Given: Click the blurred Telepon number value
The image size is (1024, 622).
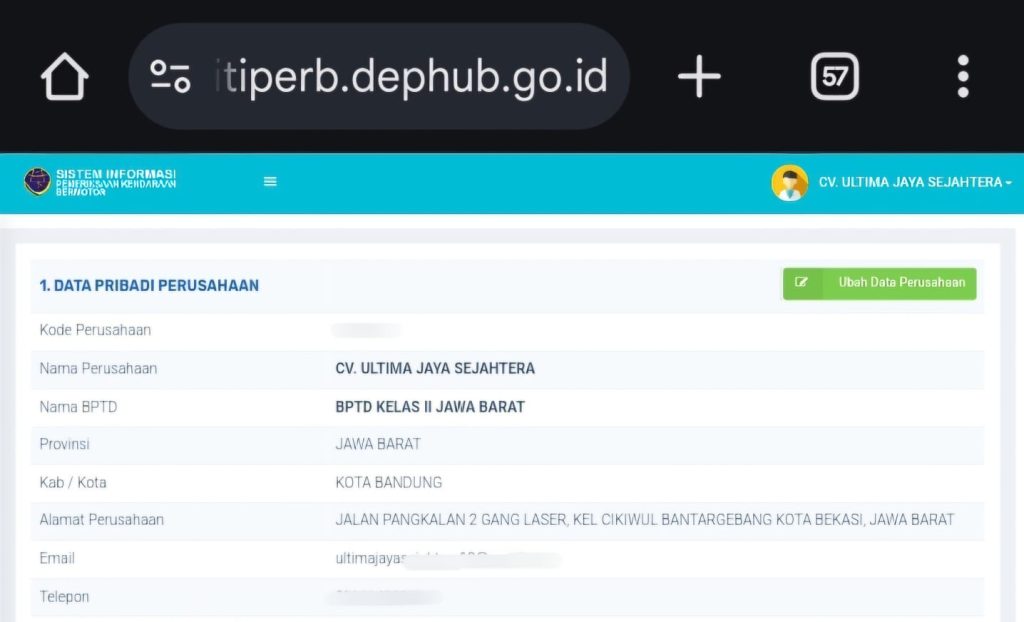Looking at the screenshot, I should point(385,597).
